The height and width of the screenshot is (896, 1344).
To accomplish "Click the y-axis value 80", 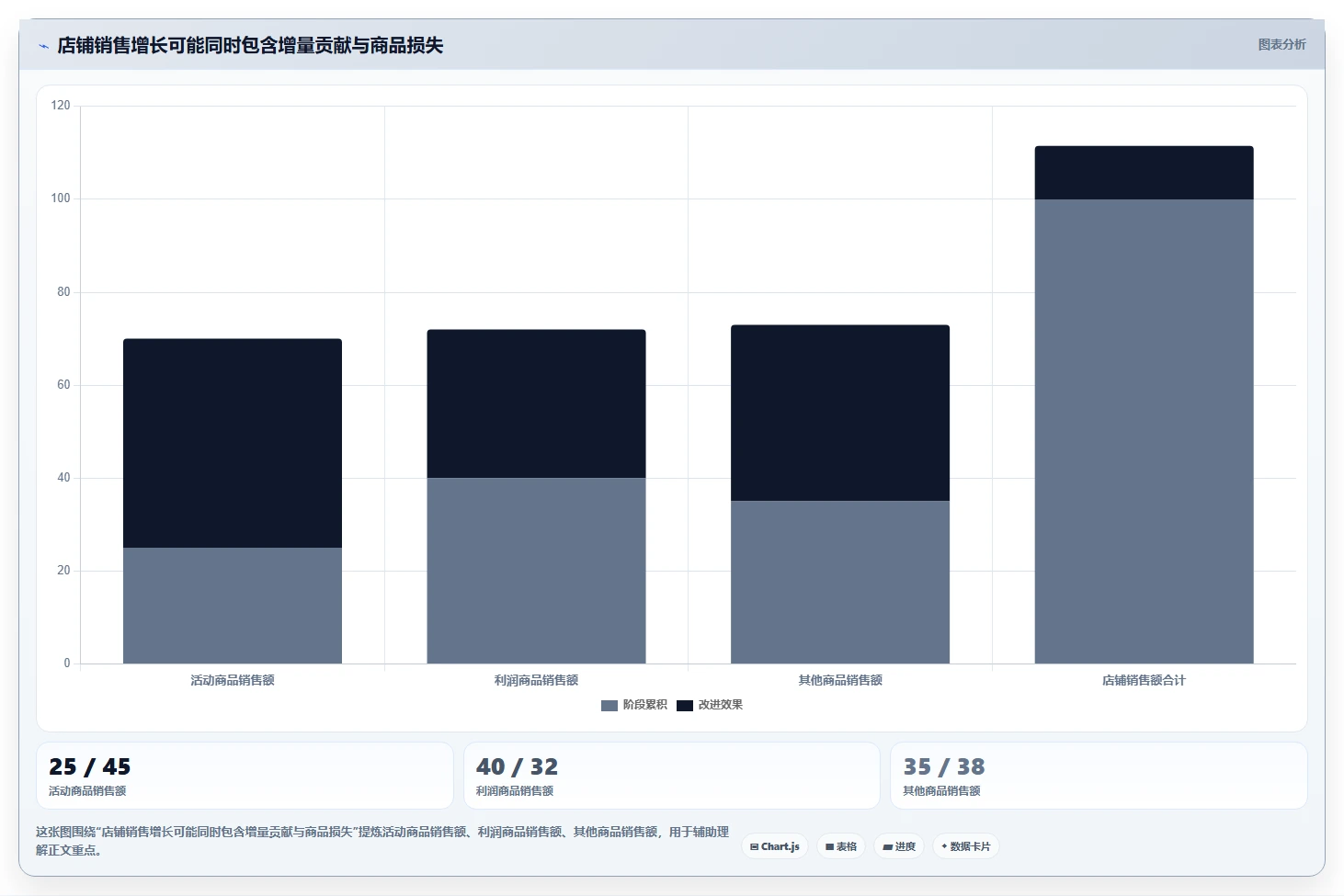I will click(63, 291).
